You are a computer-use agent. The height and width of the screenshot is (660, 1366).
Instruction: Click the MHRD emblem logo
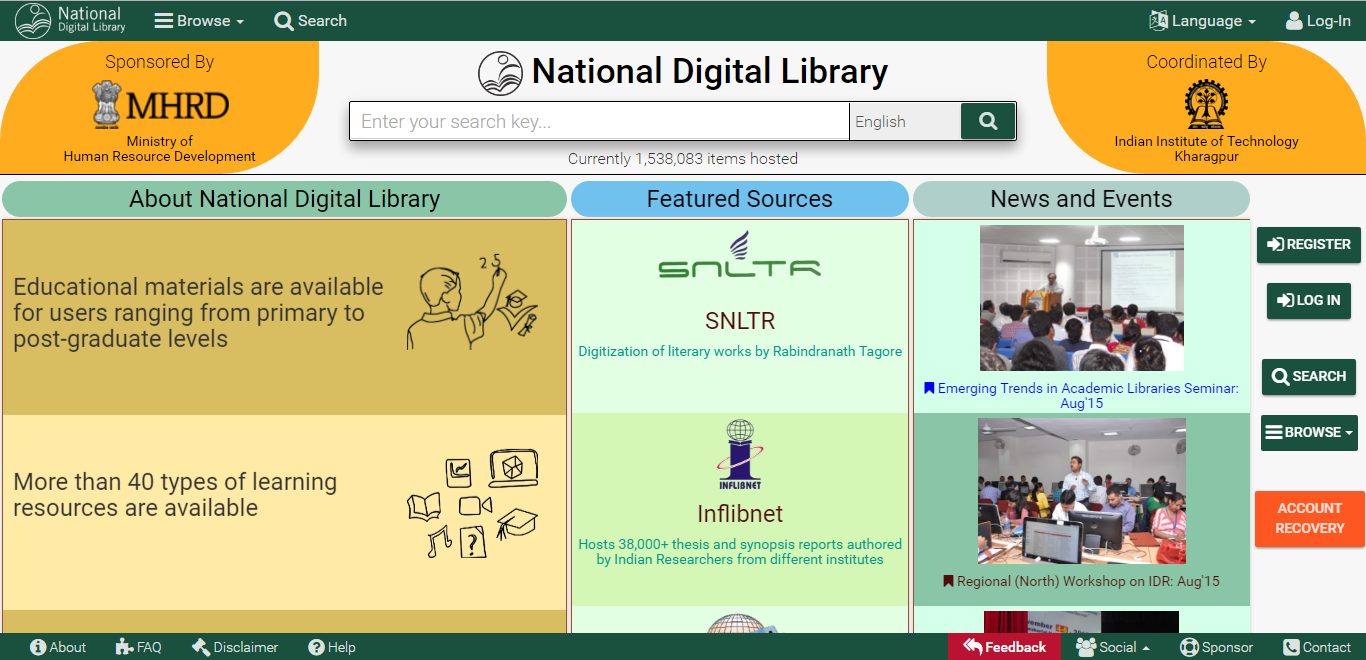160,105
